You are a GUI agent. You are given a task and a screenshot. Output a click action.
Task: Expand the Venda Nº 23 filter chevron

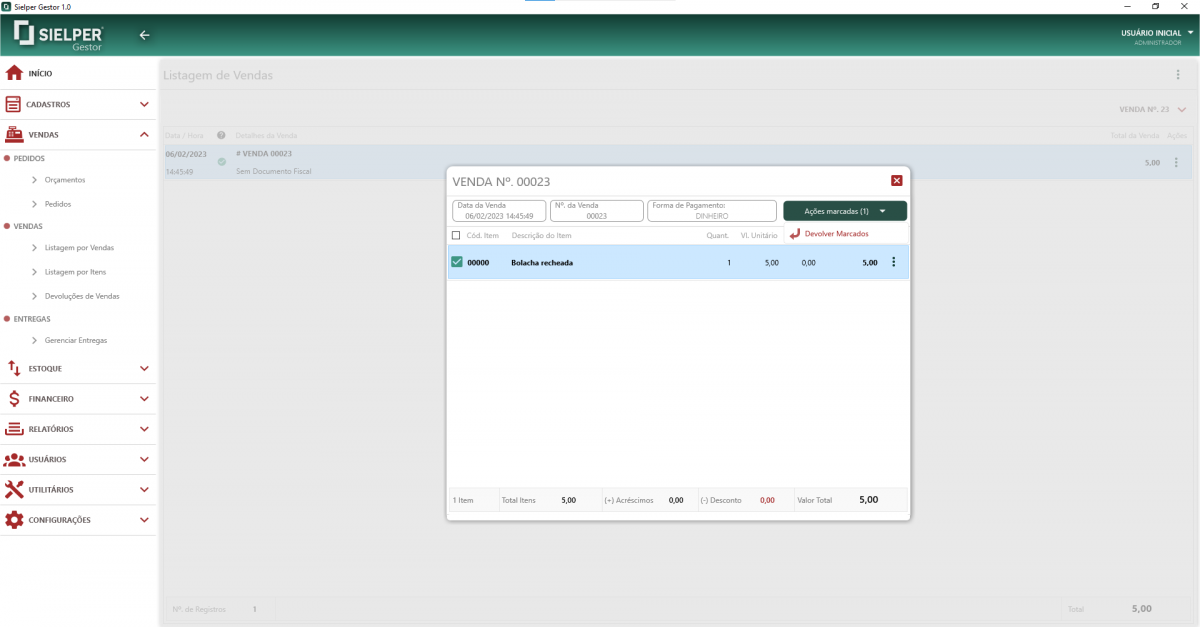tap(1182, 109)
